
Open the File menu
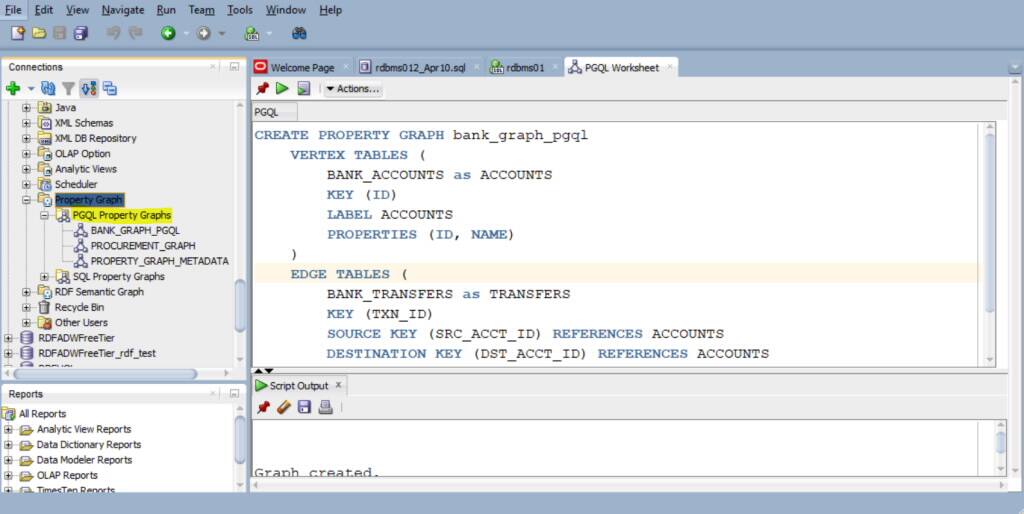tap(13, 10)
